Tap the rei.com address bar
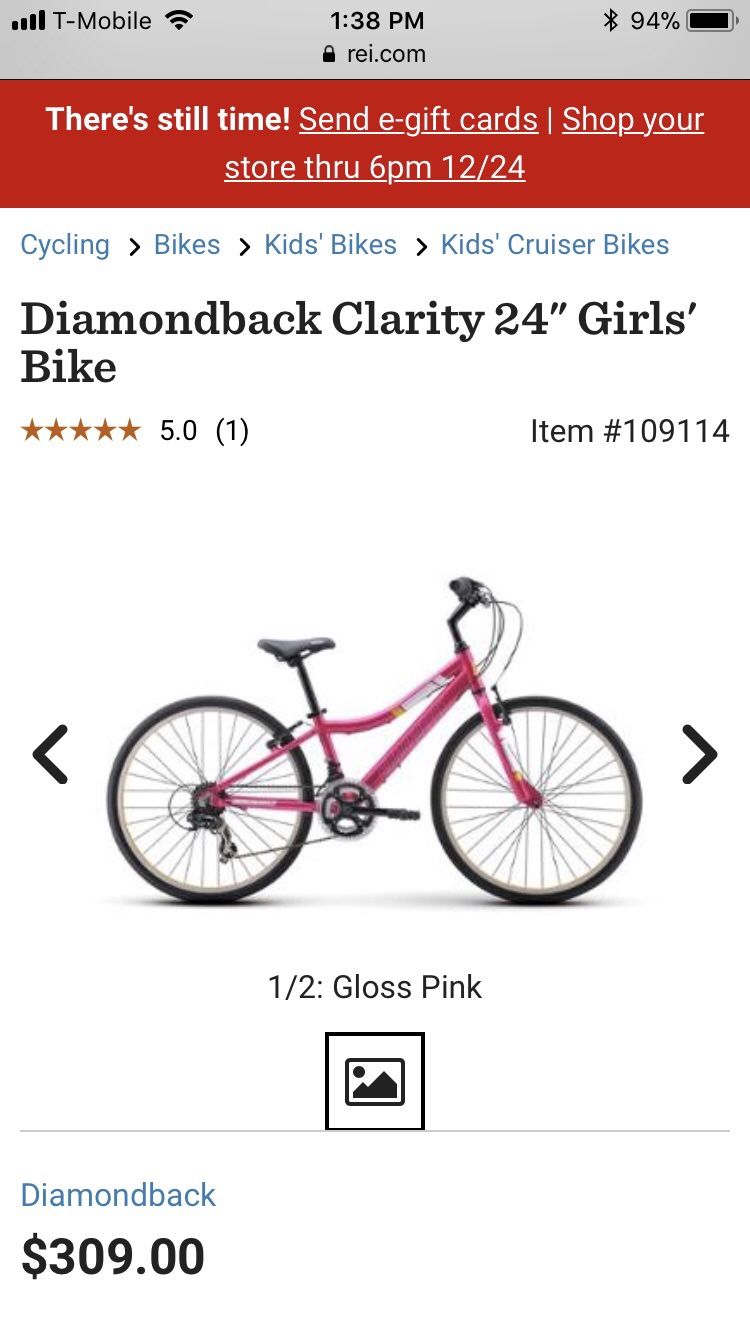This screenshot has width=750, height=1334. click(x=375, y=54)
